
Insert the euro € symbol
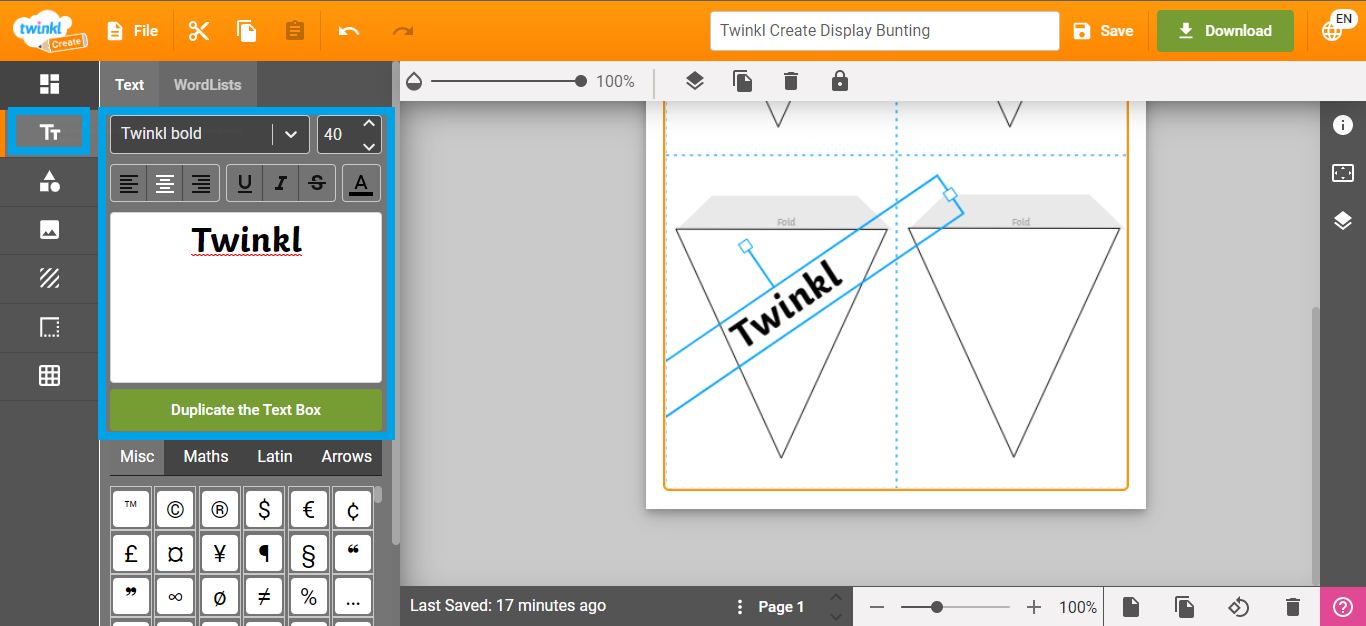pos(308,510)
